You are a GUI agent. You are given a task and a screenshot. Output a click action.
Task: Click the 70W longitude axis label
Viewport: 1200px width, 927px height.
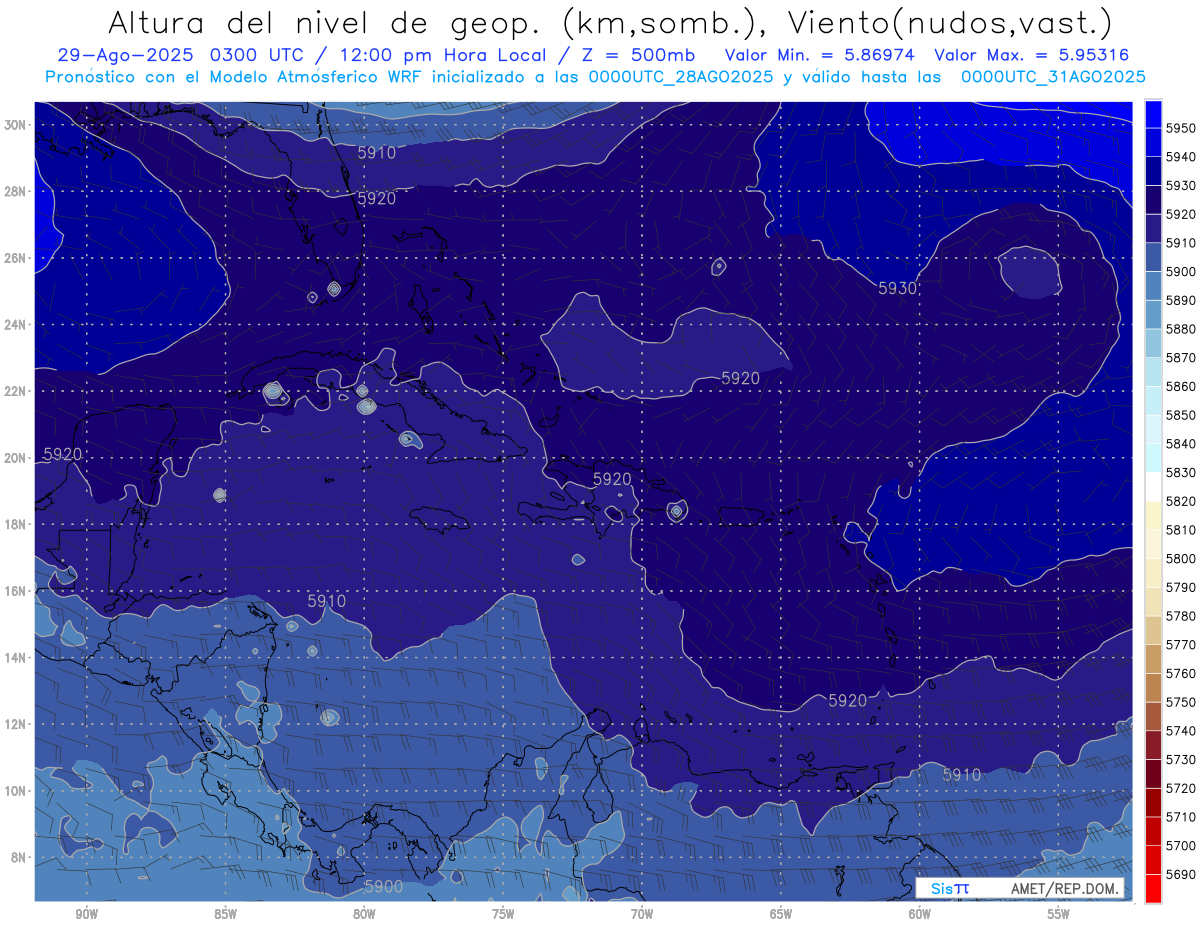point(642,914)
